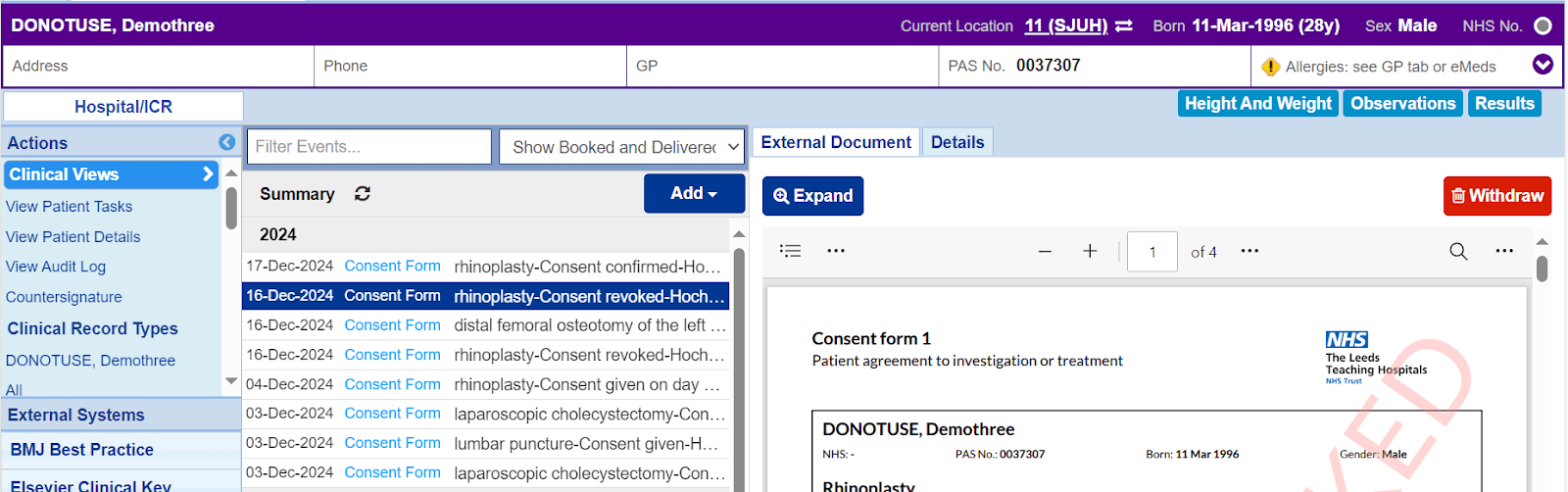Click the Clinical Record Types heading

92,328
